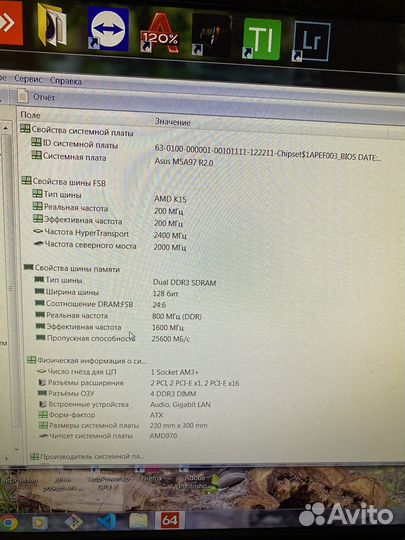This screenshot has width=405, height=540.
Task: Select the Встроенные устройства row
Action: [124, 404]
